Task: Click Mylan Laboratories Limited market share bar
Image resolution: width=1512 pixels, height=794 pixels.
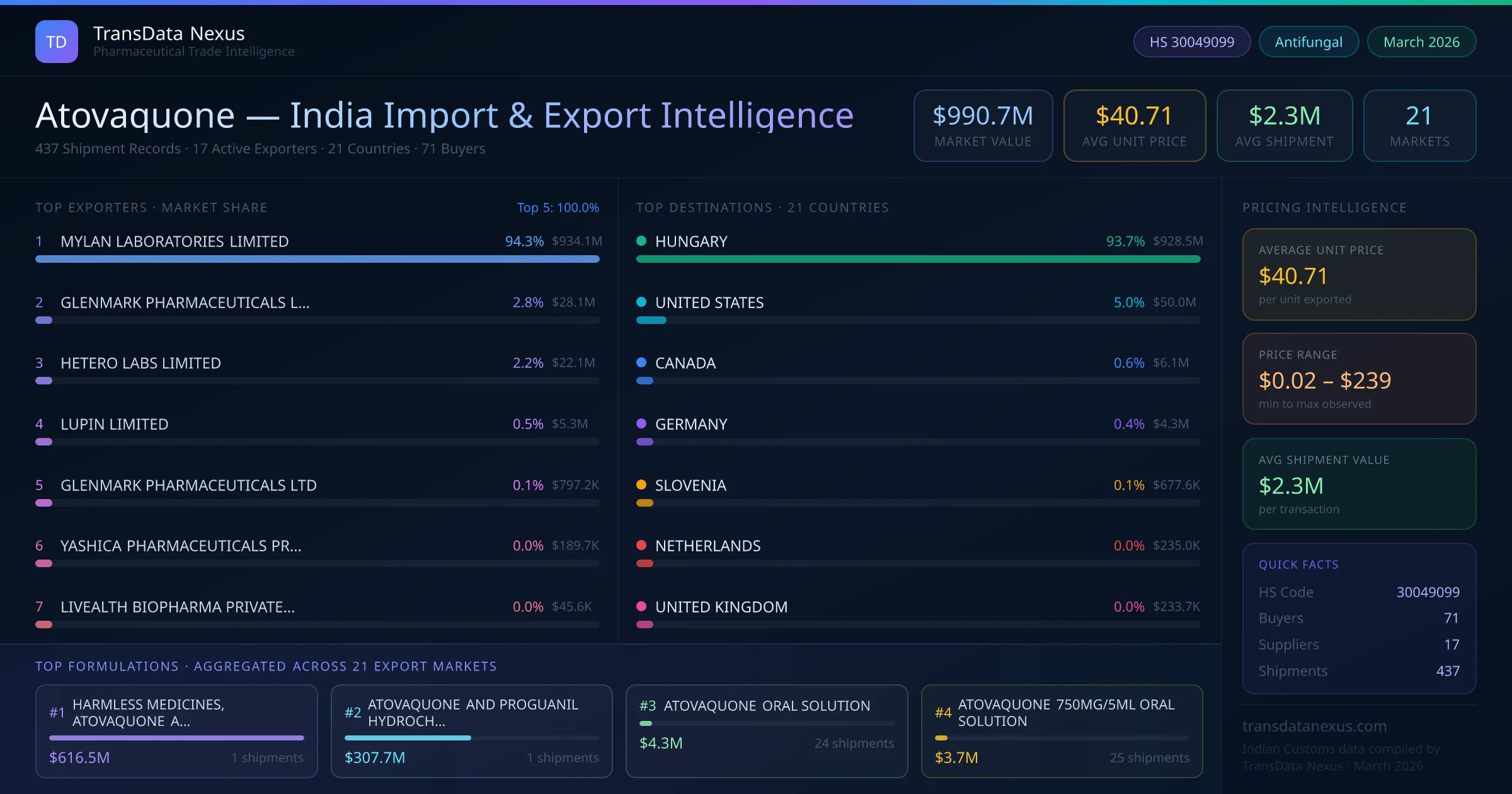Action: [317, 259]
